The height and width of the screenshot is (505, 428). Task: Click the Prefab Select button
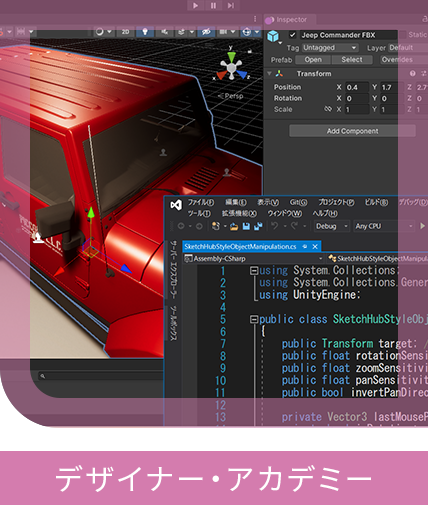tap(352, 60)
